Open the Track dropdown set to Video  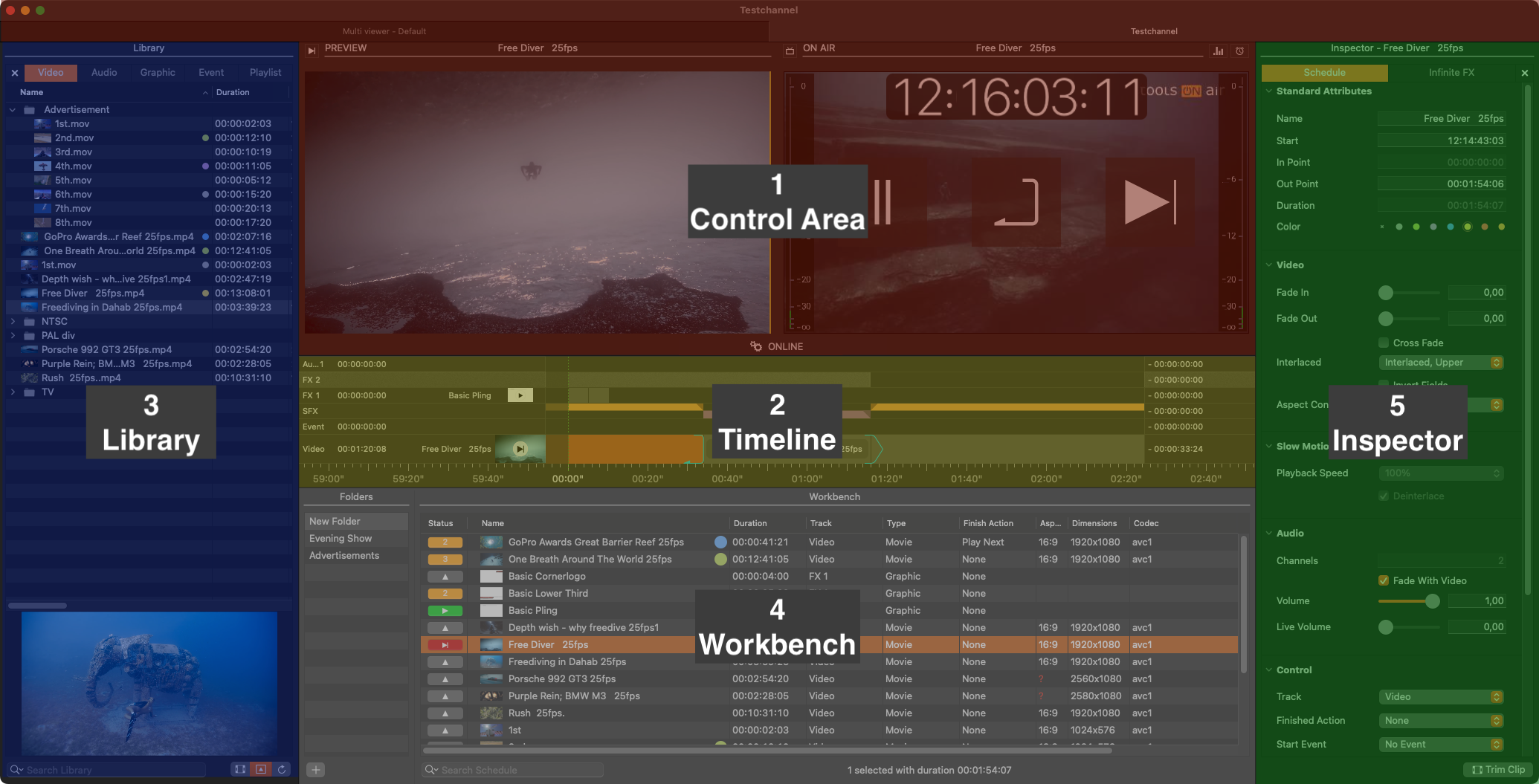[1441, 697]
